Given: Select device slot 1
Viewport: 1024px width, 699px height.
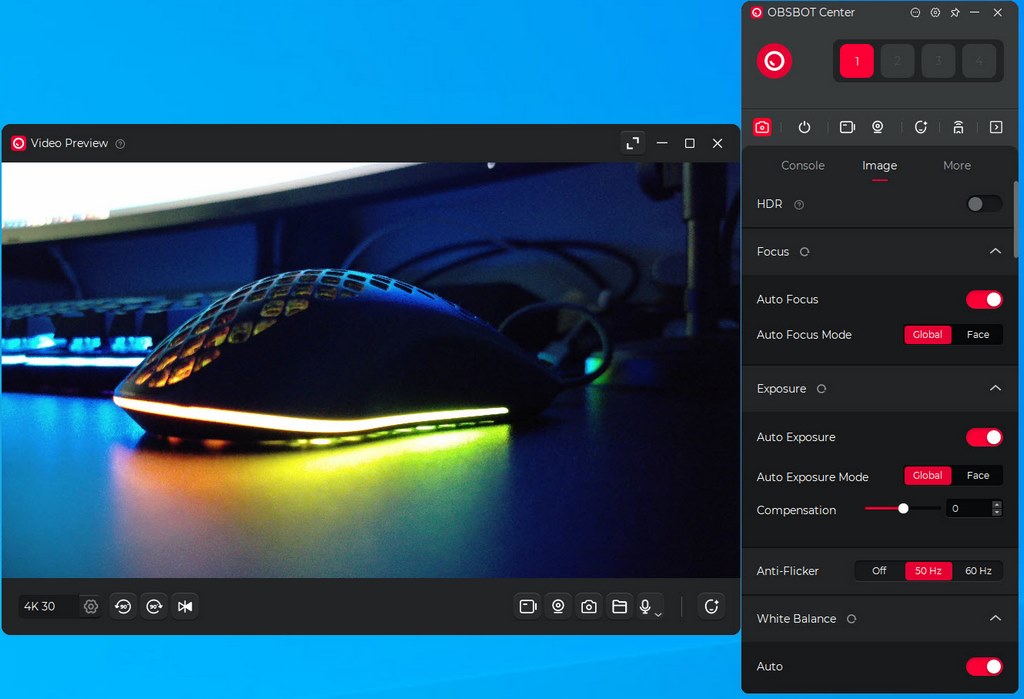Looking at the screenshot, I should coord(856,61).
